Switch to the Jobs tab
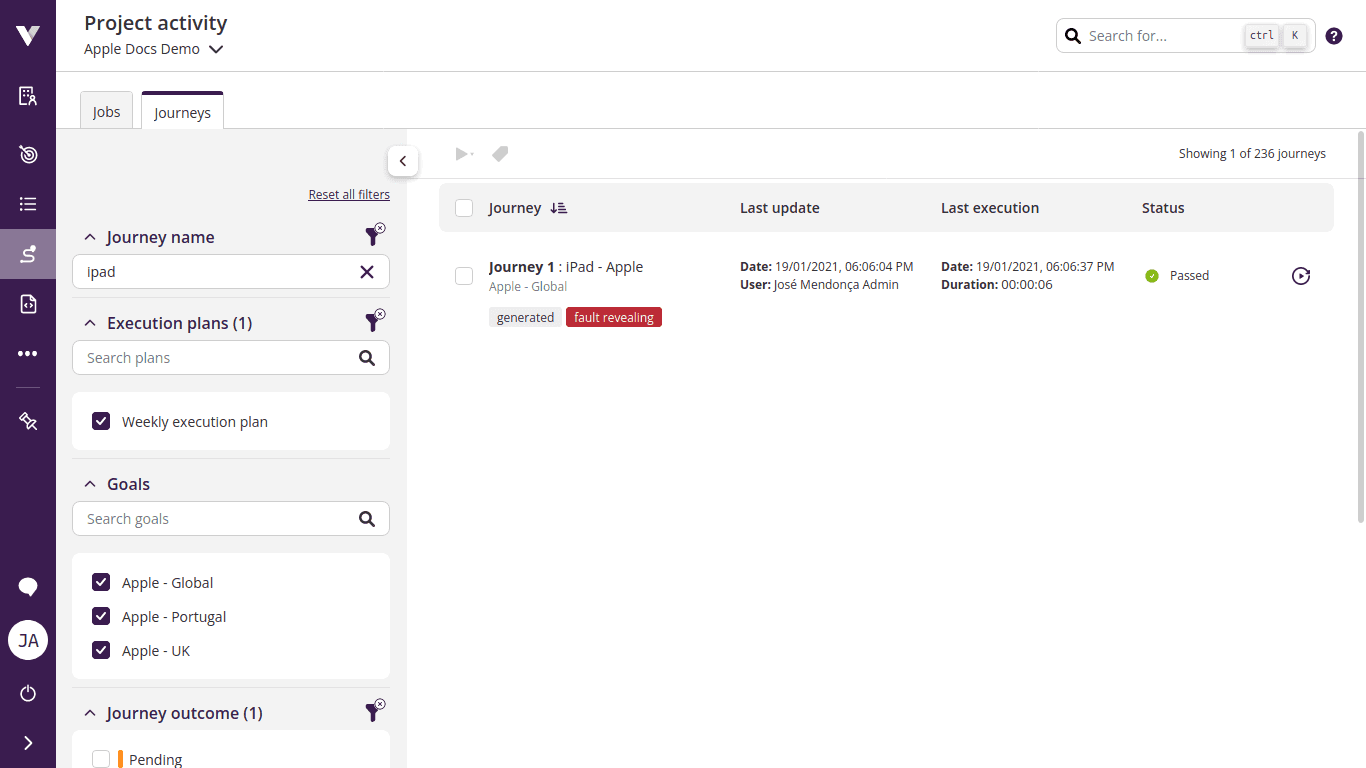The image size is (1366, 768). click(107, 112)
